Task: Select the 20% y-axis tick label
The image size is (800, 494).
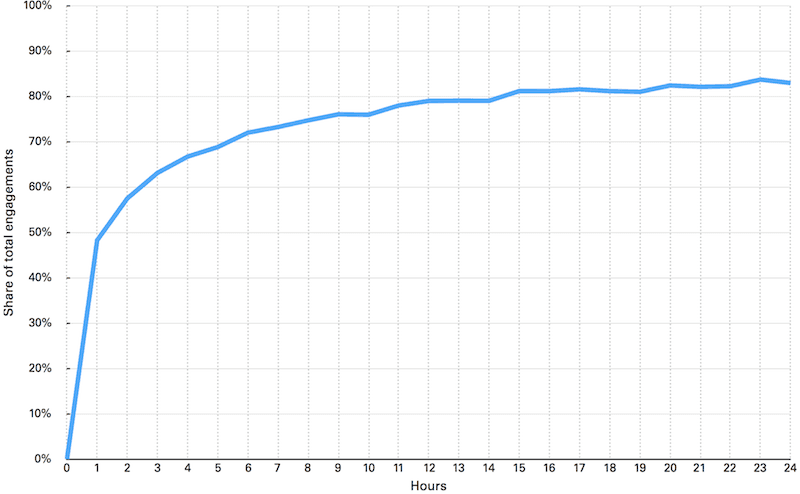Action: tap(43, 368)
